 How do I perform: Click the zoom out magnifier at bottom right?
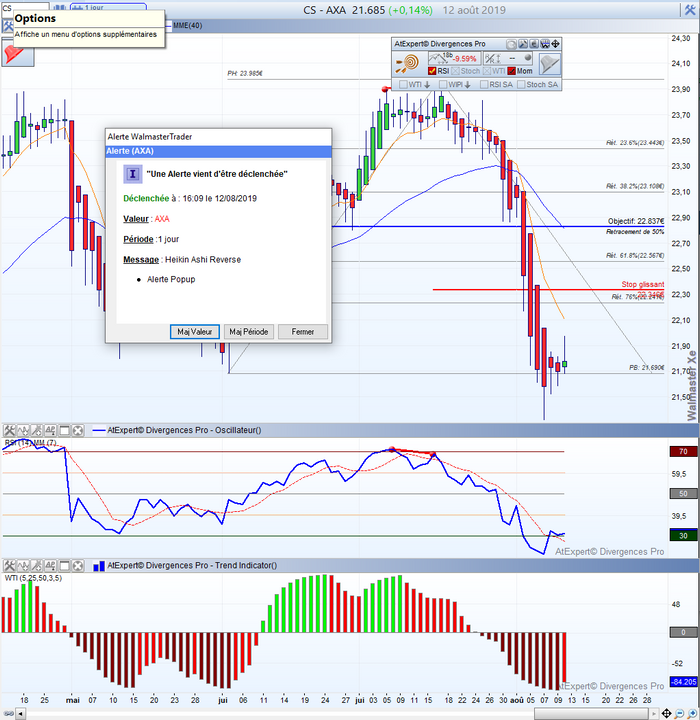[680, 714]
